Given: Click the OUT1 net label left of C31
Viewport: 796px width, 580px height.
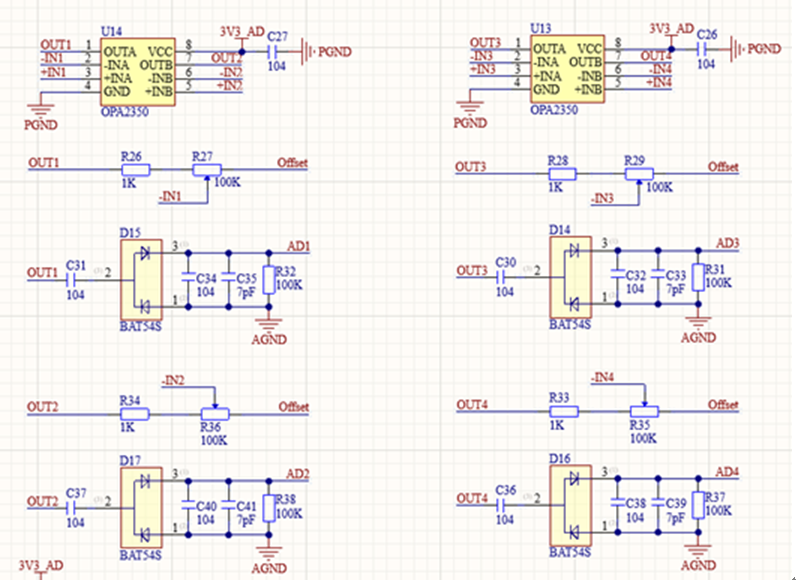Looking at the screenshot, I should pos(42,273).
